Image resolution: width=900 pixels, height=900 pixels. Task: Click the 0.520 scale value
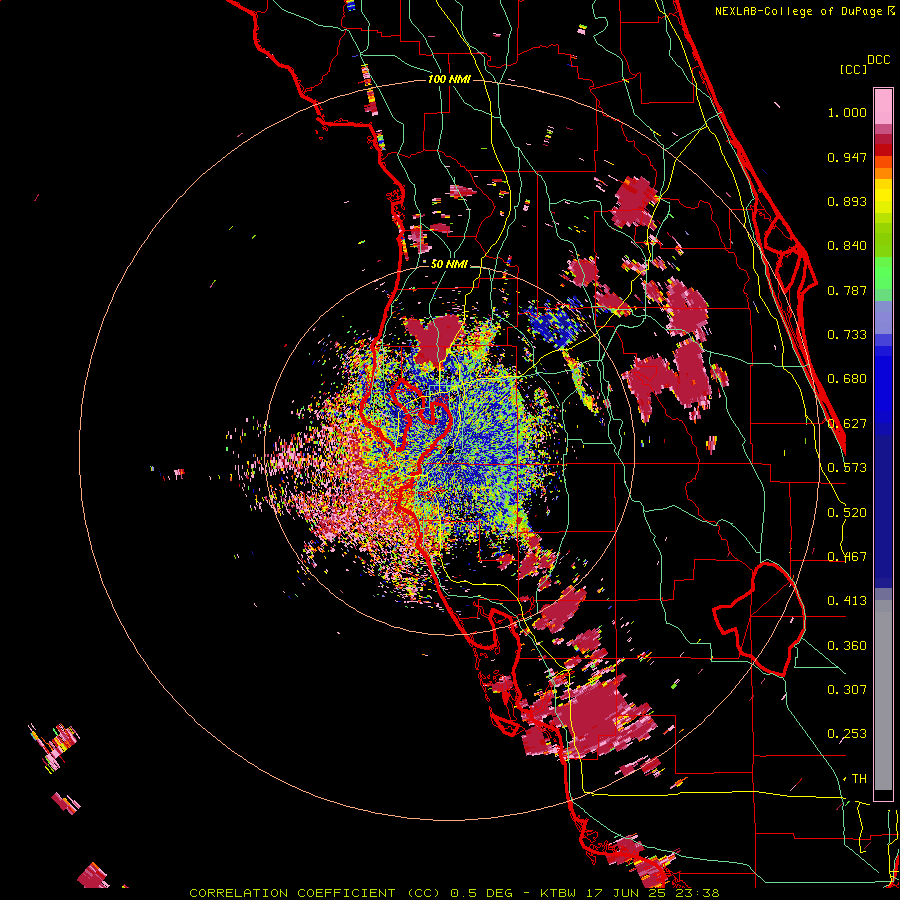coord(847,513)
